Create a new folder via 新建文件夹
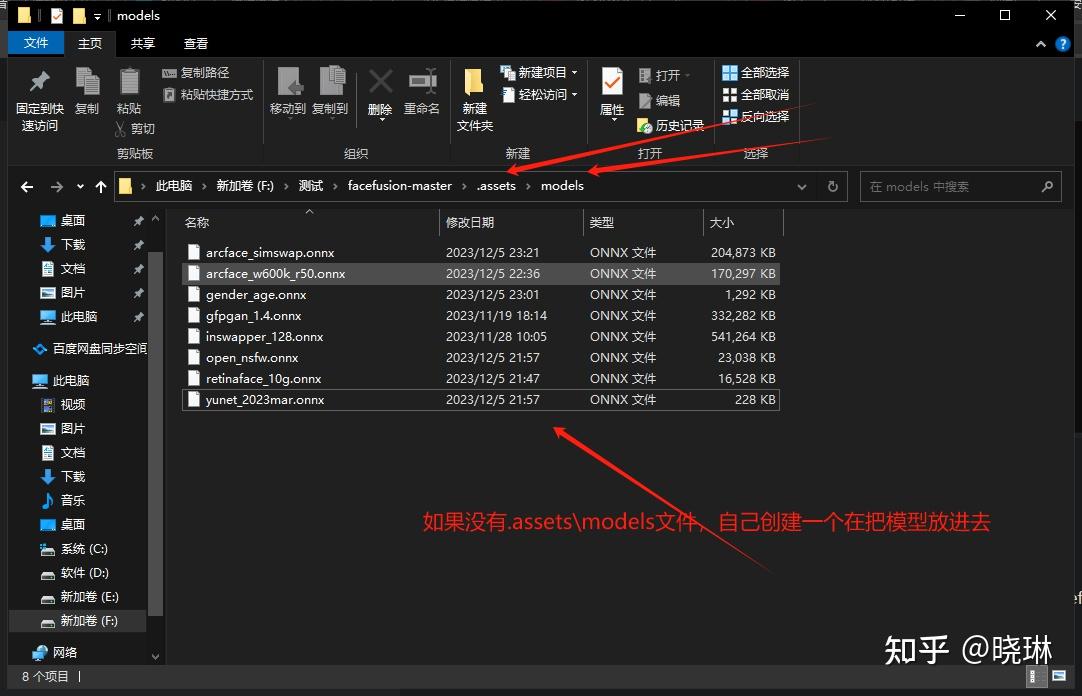 [x=472, y=97]
